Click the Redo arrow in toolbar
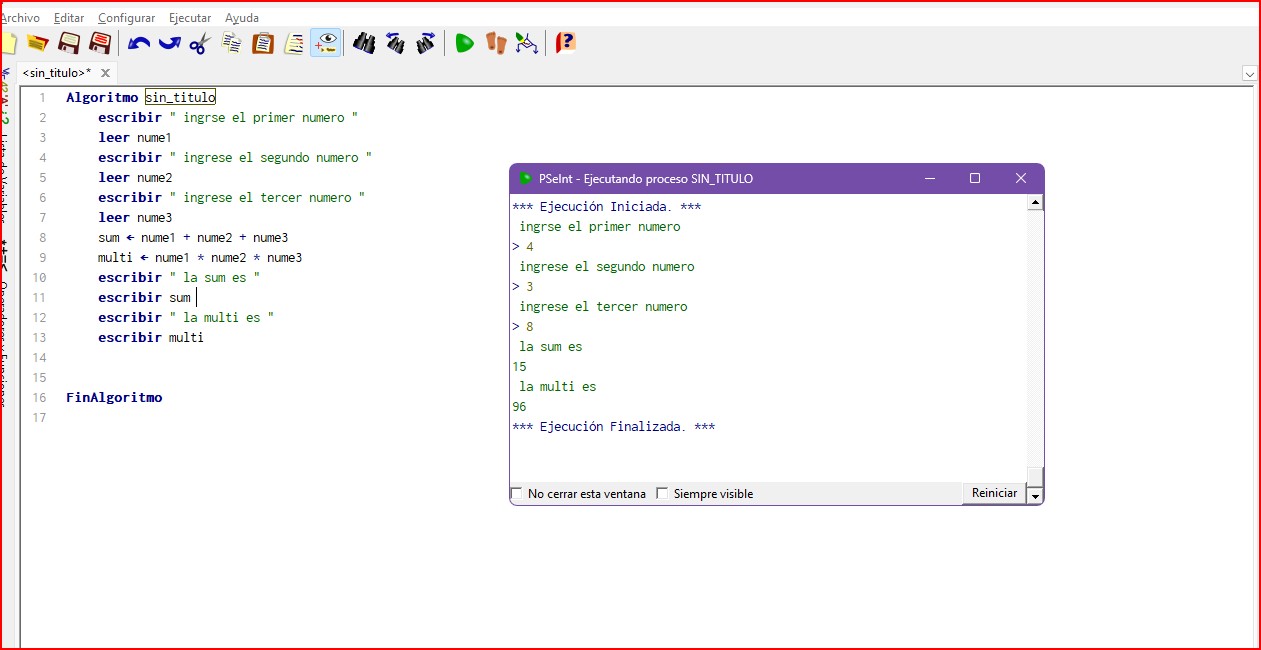The image size is (1261, 650). tap(169, 43)
